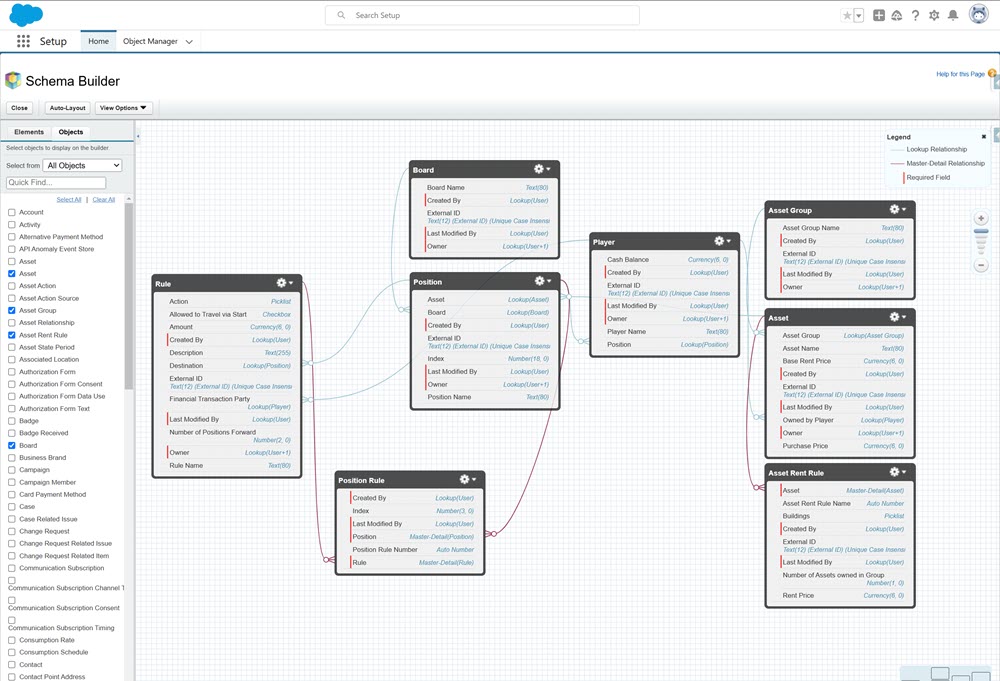This screenshot has height=681, width=1000.
Task: Click the Close button
Action: (19, 108)
